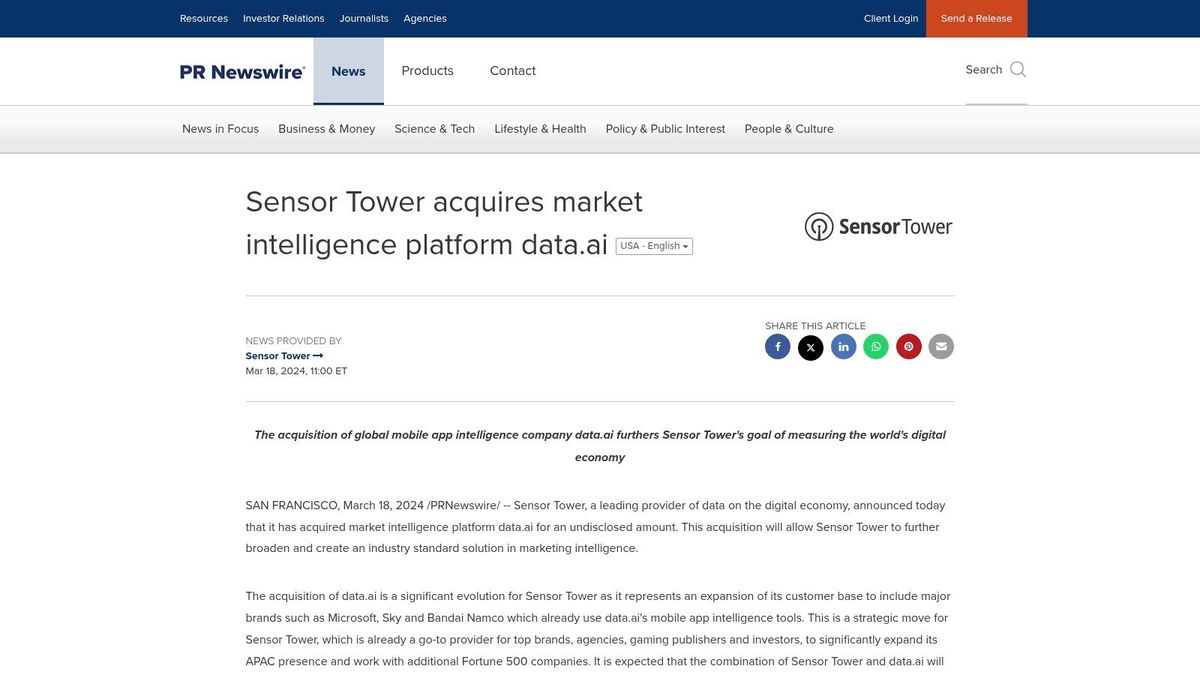The height and width of the screenshot is (675, 1200).
Task: Switch to the News tab
Action: coord(348,70)
